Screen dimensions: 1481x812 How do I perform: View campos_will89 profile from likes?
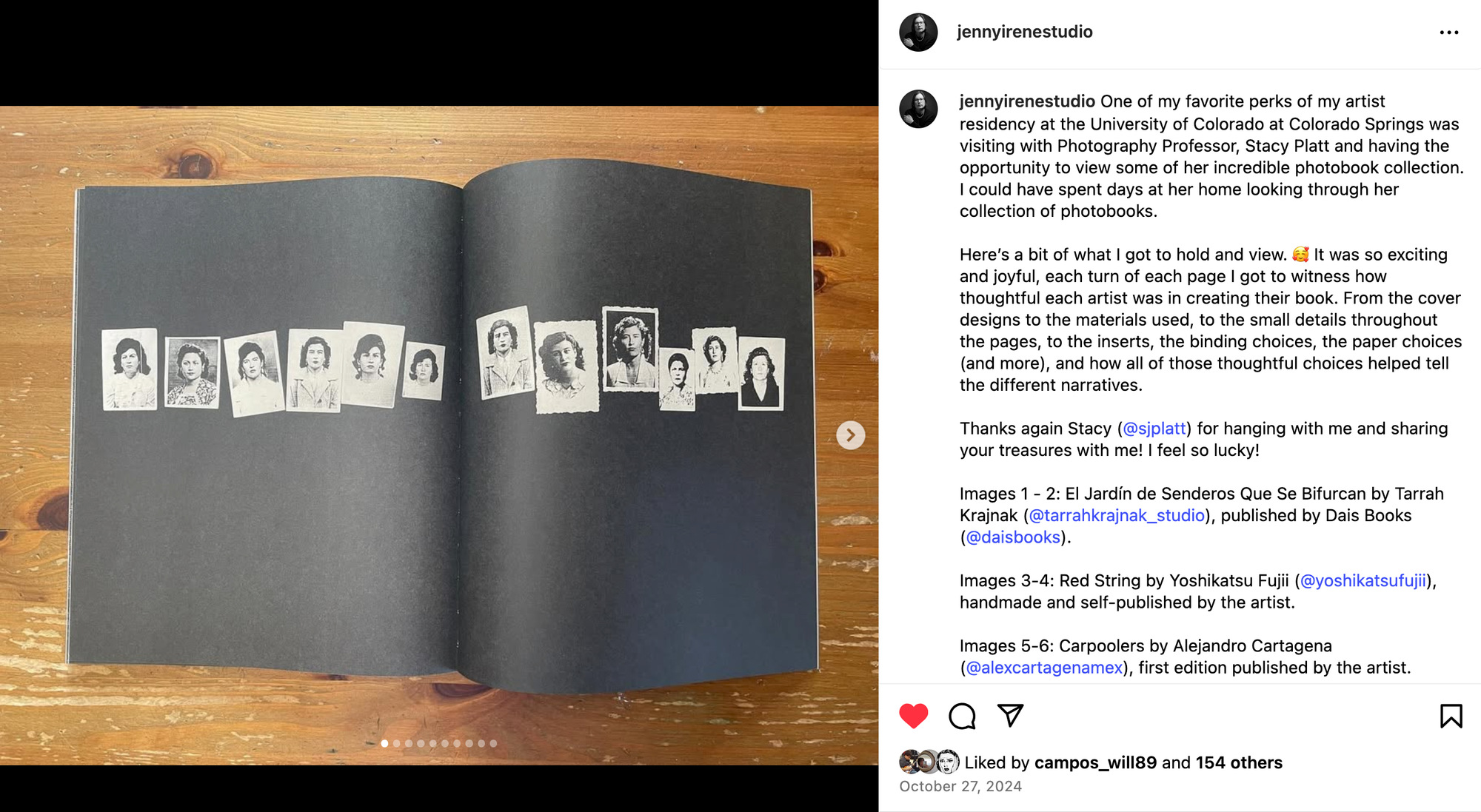(1095, 762)
